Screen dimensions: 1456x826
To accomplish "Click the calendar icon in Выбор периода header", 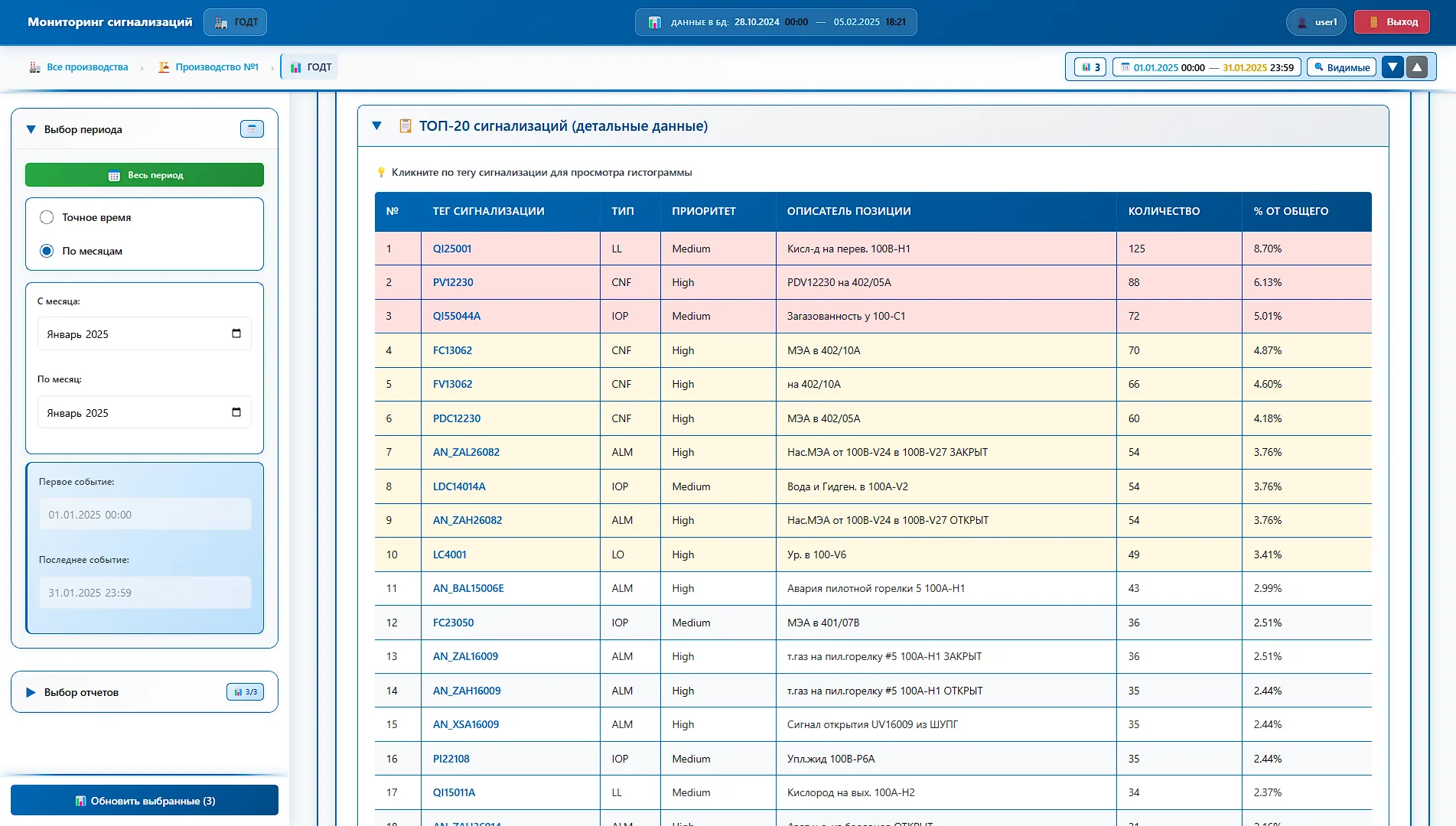I will point(252,129).
